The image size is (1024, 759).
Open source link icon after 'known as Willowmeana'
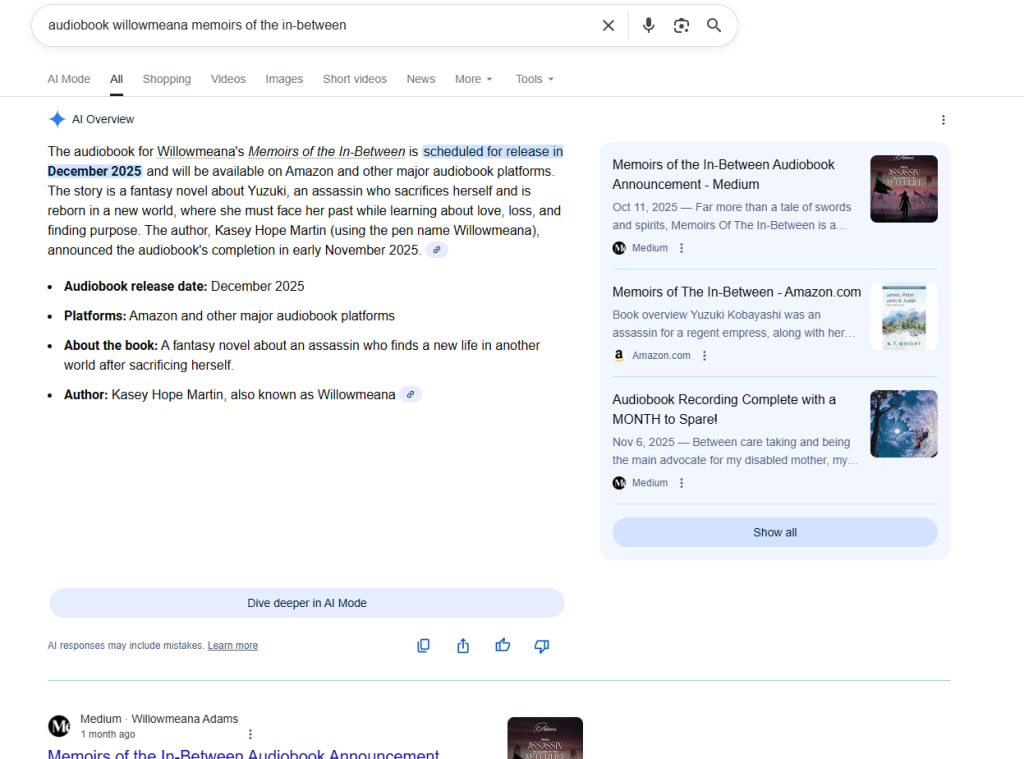(x=410, y=395)
